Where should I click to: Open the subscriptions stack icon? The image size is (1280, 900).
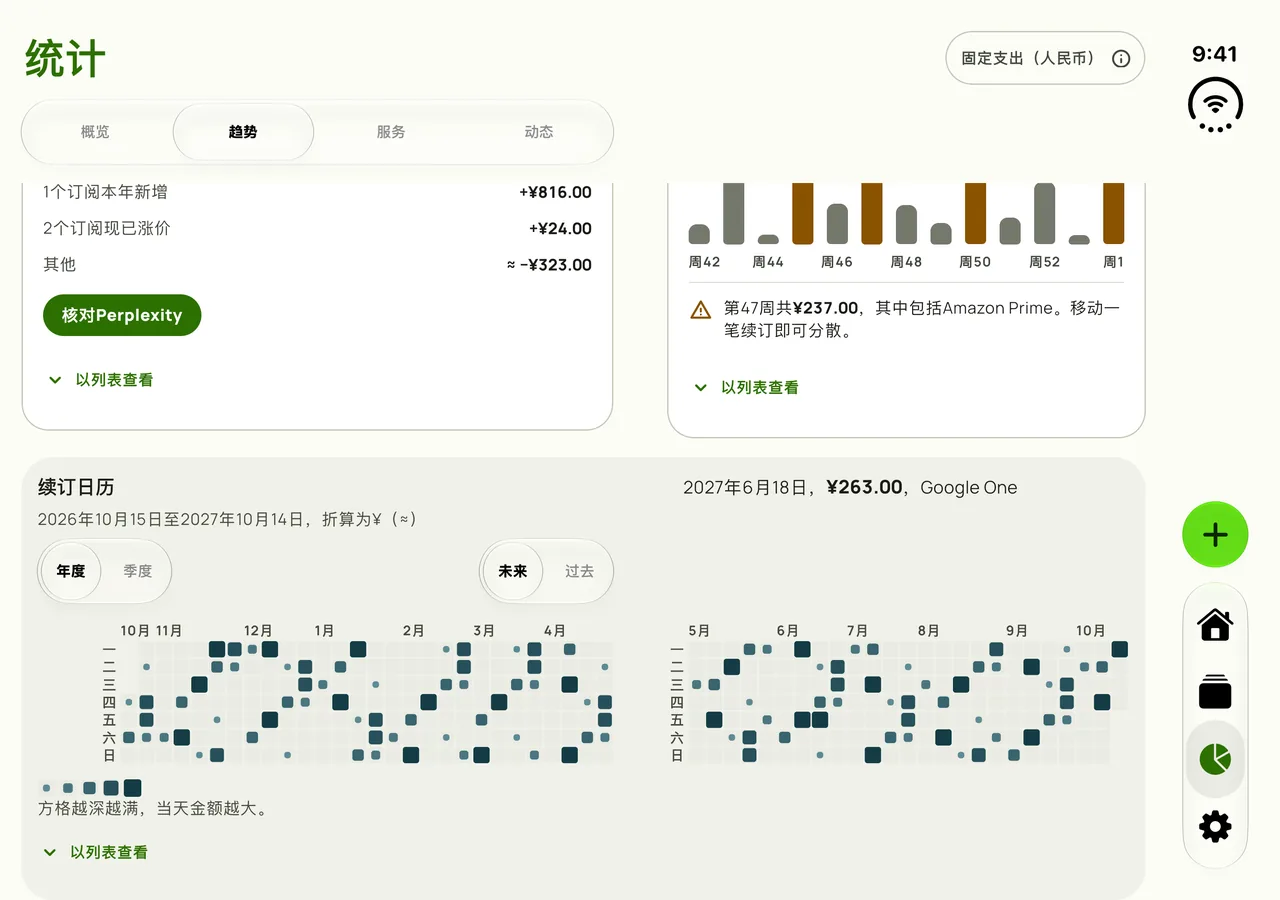coord(1215,691)
